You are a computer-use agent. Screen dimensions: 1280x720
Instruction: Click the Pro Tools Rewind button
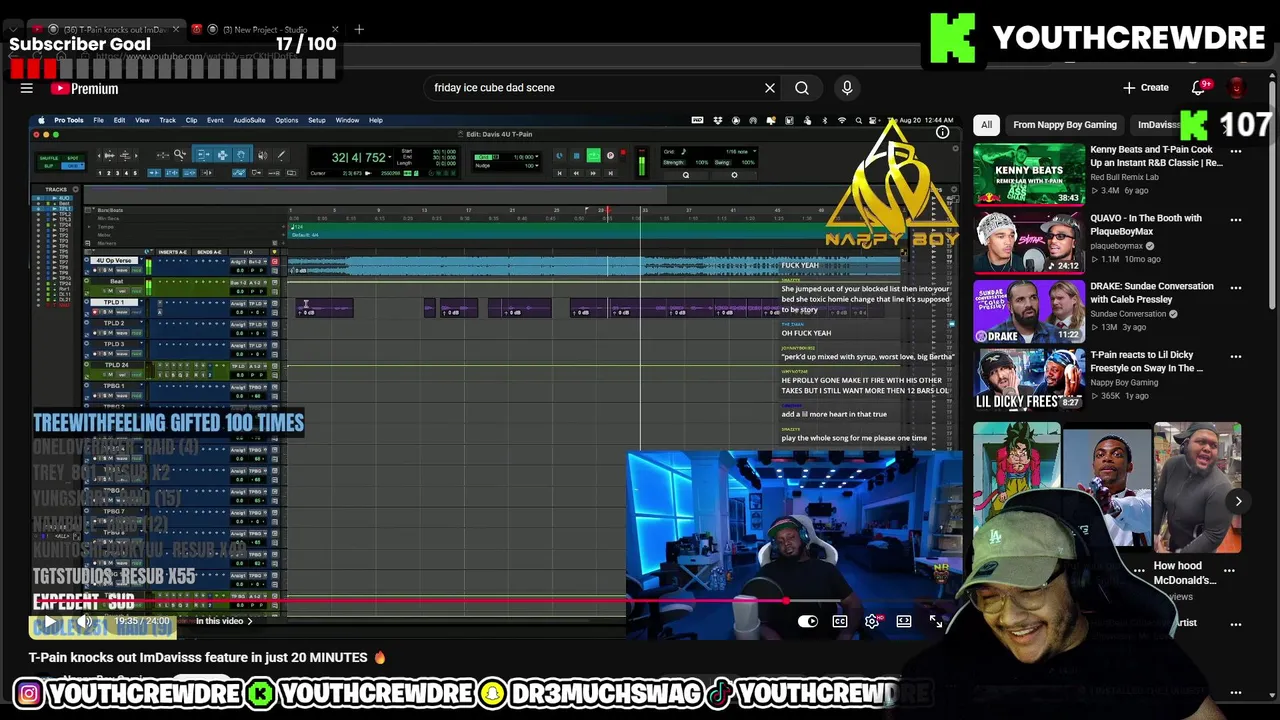click(x=576, y=173)
